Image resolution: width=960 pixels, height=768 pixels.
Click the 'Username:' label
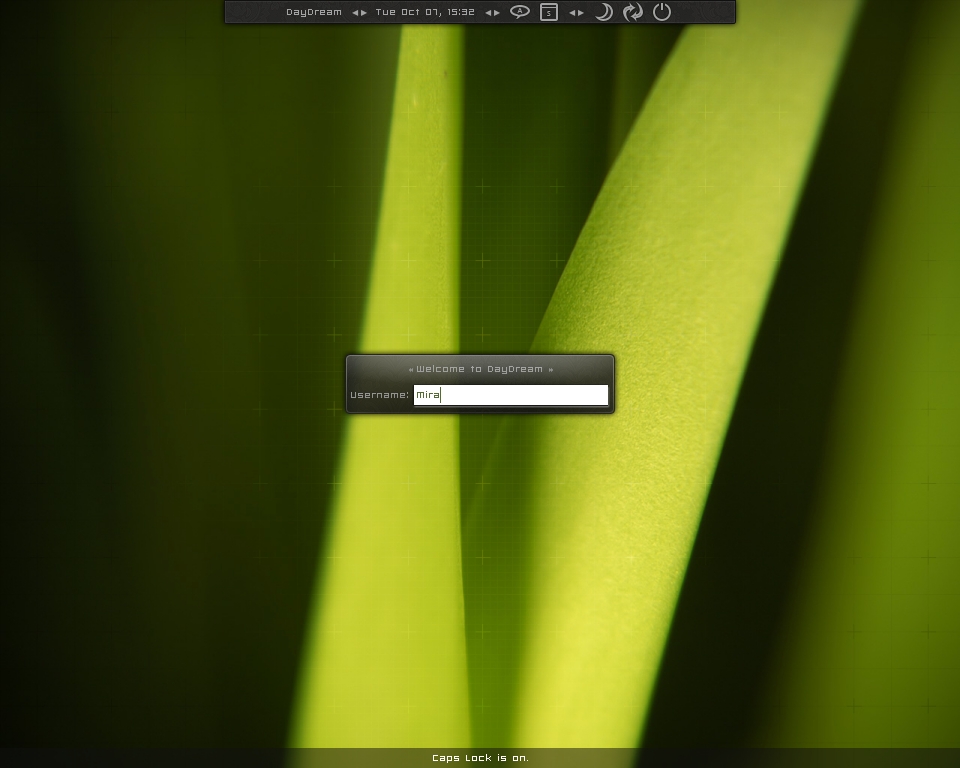pos(380,395)
